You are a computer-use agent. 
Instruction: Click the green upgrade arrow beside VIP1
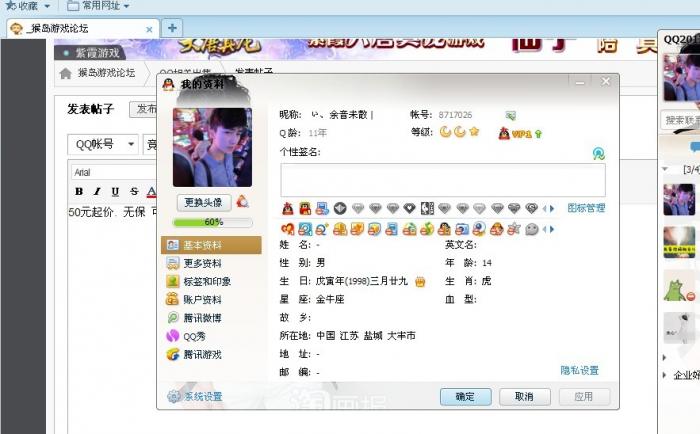(x=538, y=134)
